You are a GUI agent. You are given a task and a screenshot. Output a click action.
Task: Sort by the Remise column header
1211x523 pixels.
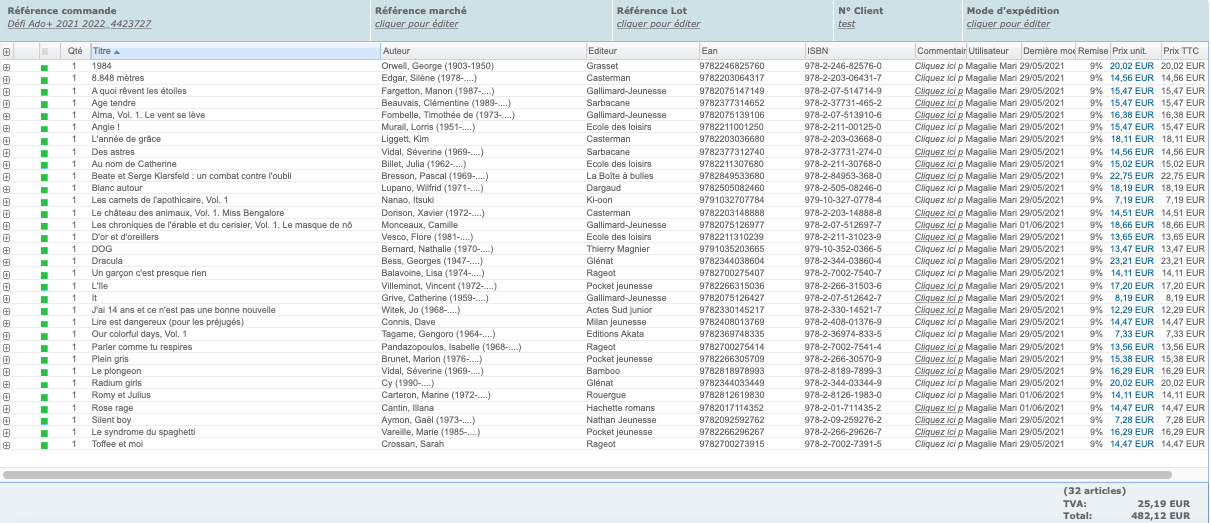pyautogui.click(x=1093, y=51)
